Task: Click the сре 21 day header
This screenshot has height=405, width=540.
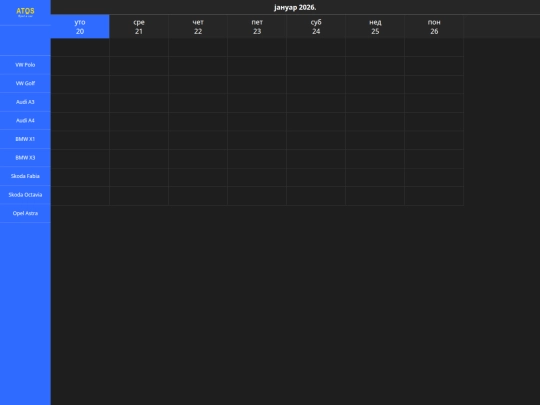Action: coord(139,27)
